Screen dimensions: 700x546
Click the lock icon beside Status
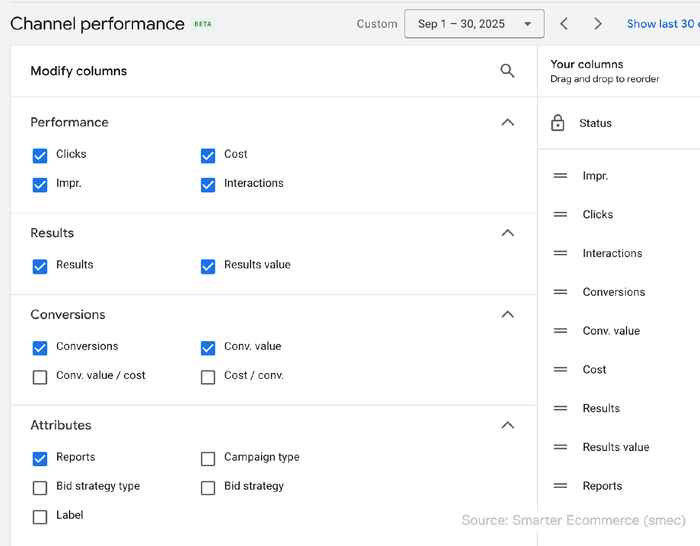[558, 123]
